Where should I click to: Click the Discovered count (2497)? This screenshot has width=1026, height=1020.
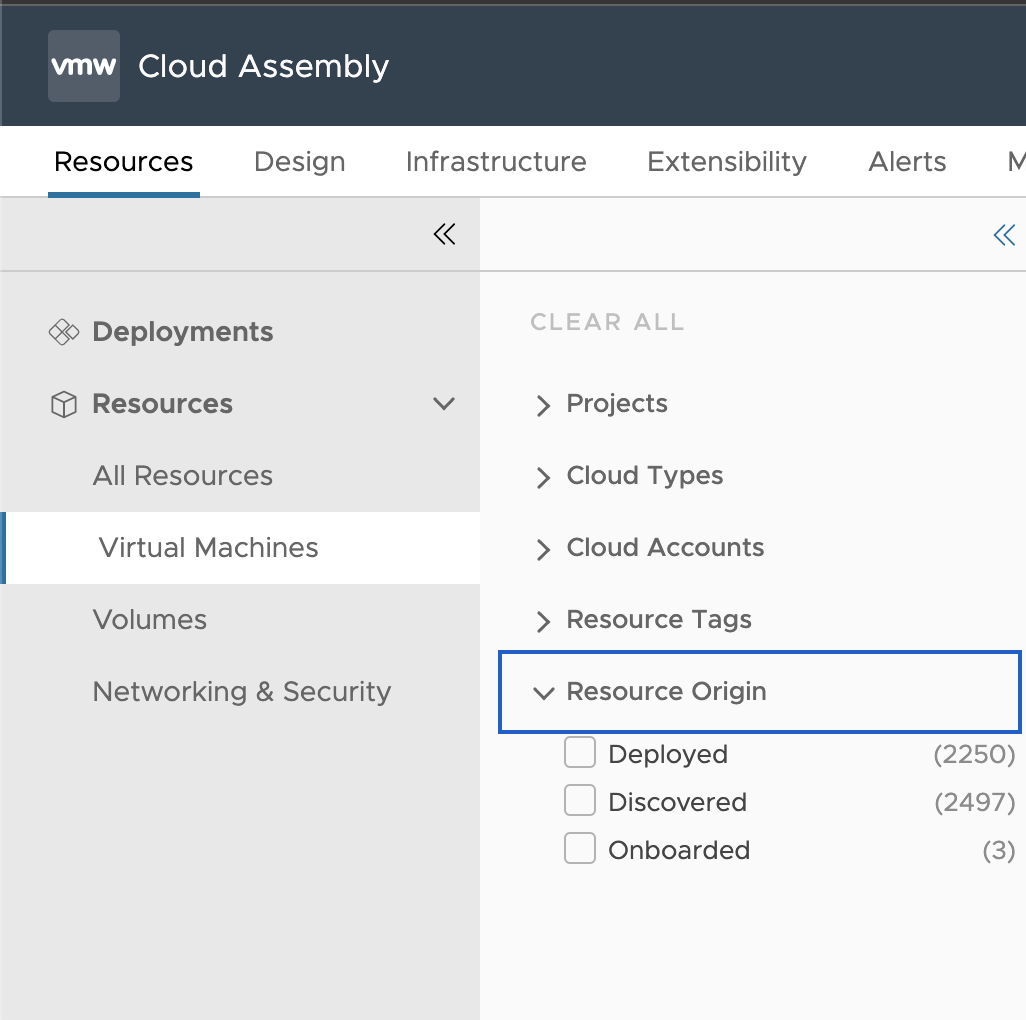pos(975,801)
